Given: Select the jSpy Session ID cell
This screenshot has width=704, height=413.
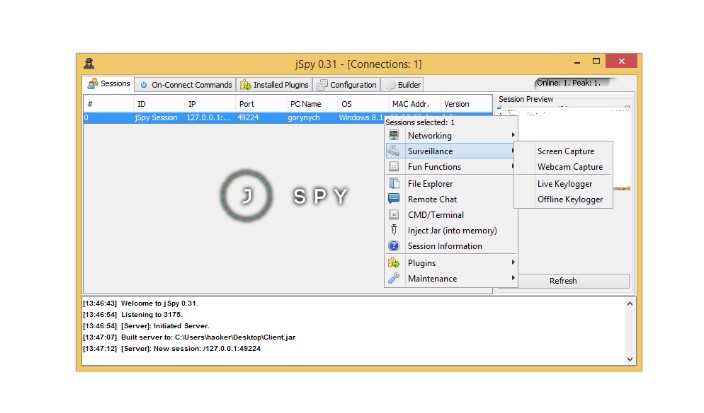Looking at the screenshot, I should (x=159, y=118).
